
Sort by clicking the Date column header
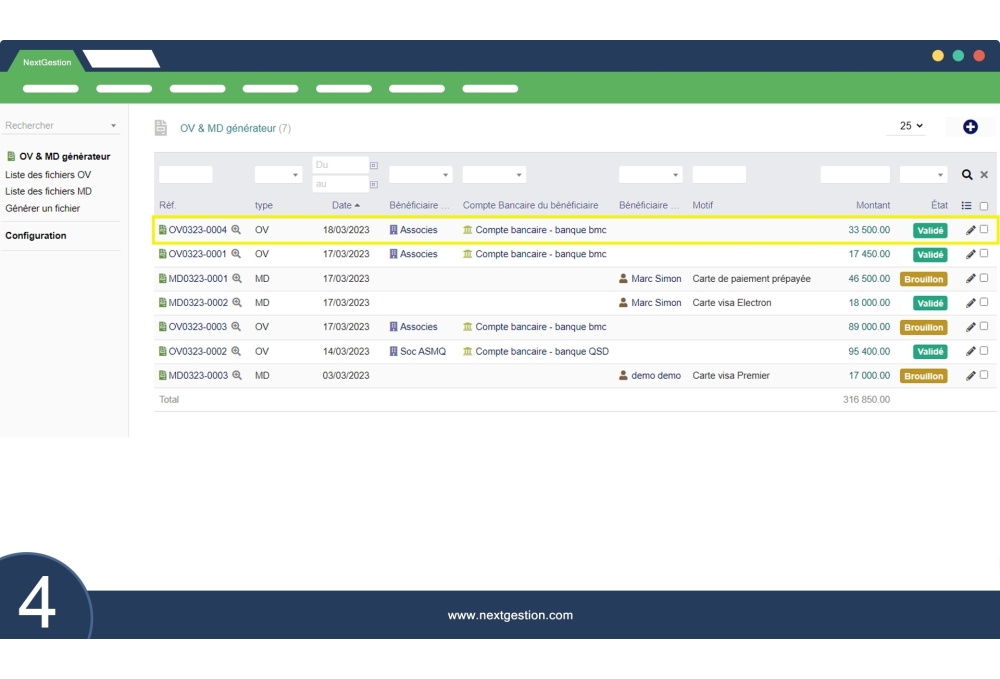344,205
